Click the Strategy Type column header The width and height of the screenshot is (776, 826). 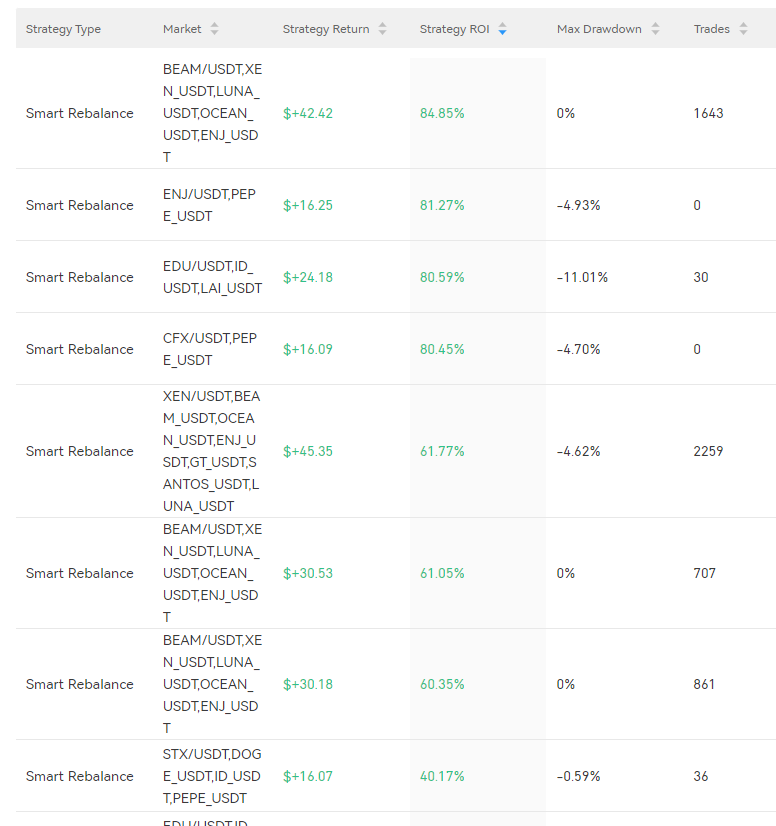point(63,29)
